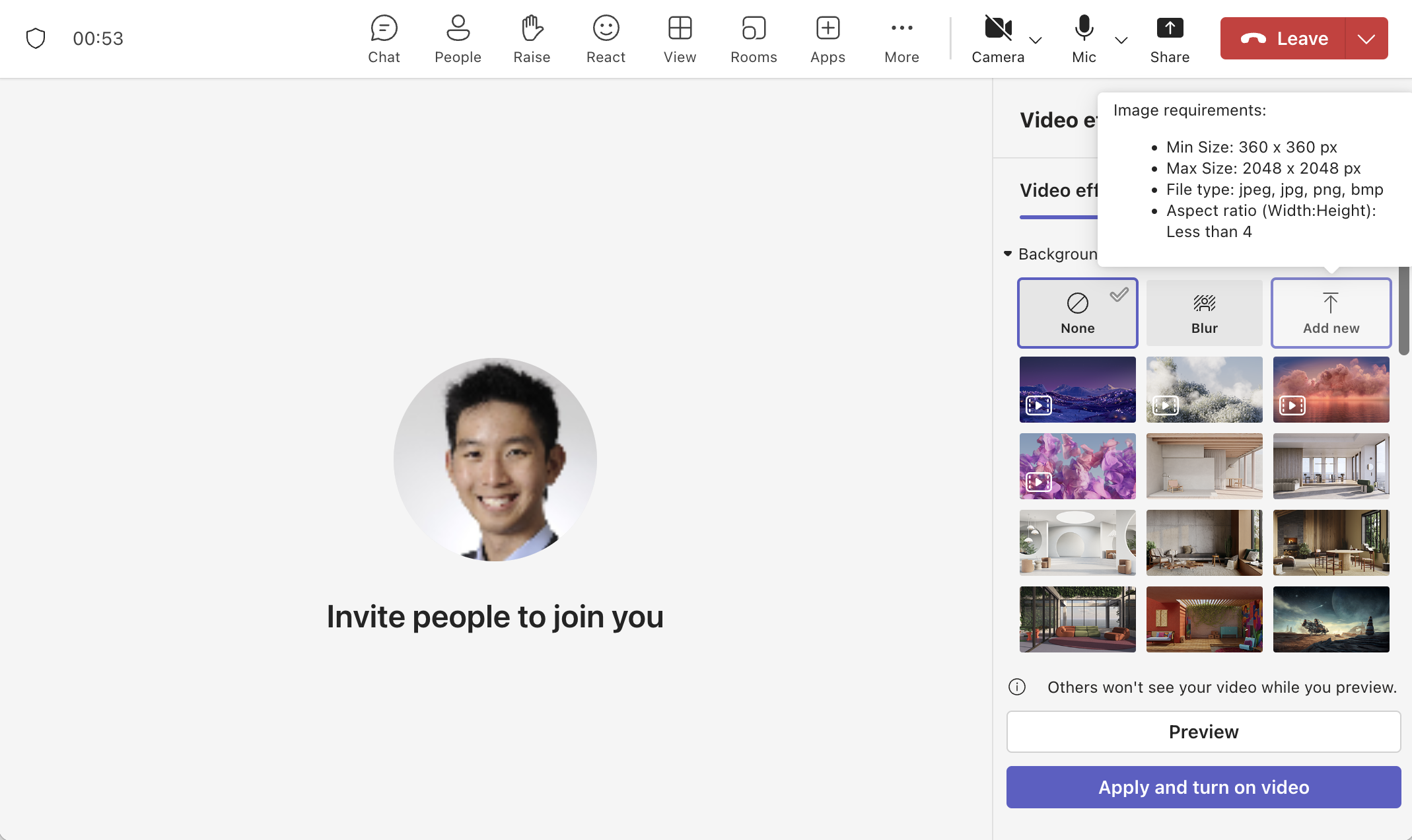Switch to the Video effects tab

(x=1059, y=191)
